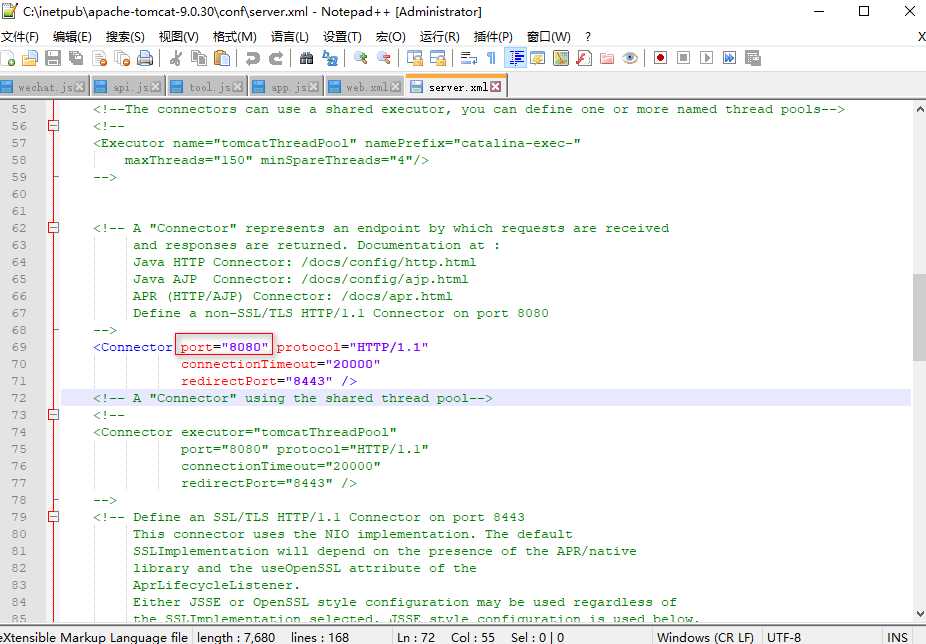Screen dimensions: 926x644
Task: Close the app.js tab
Action: (313, 87)
